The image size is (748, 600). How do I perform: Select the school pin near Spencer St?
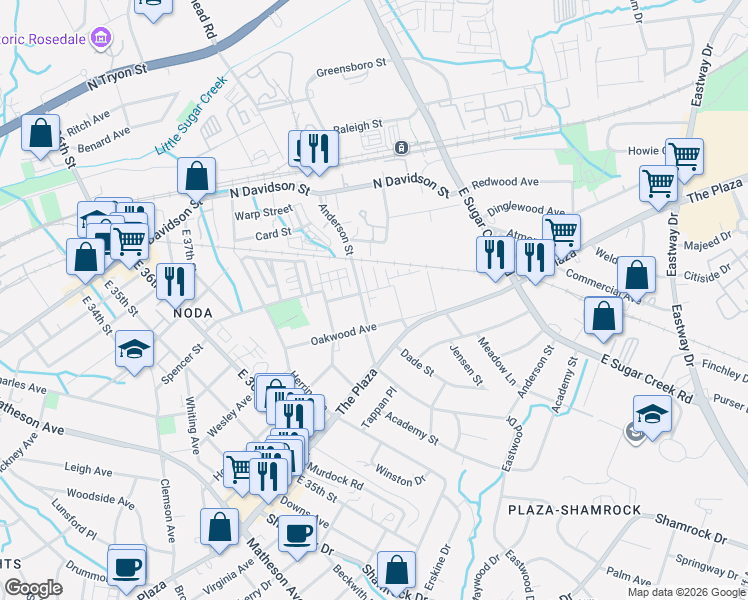click(x=135, y=352)
